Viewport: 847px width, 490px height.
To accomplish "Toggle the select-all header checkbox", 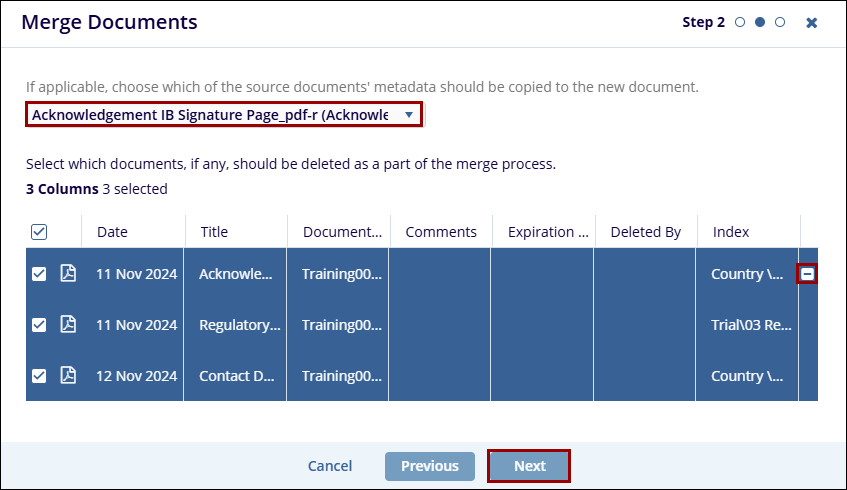I will coord(39,232).
